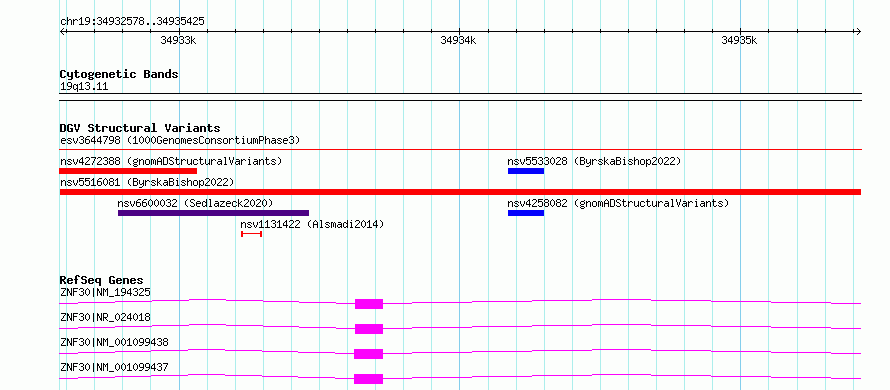Click the chr19:34932578..34935425 region label
Image resolution: width=890 pixels, height=390 pixels.
pyautogui.click(x=132, y=22)
